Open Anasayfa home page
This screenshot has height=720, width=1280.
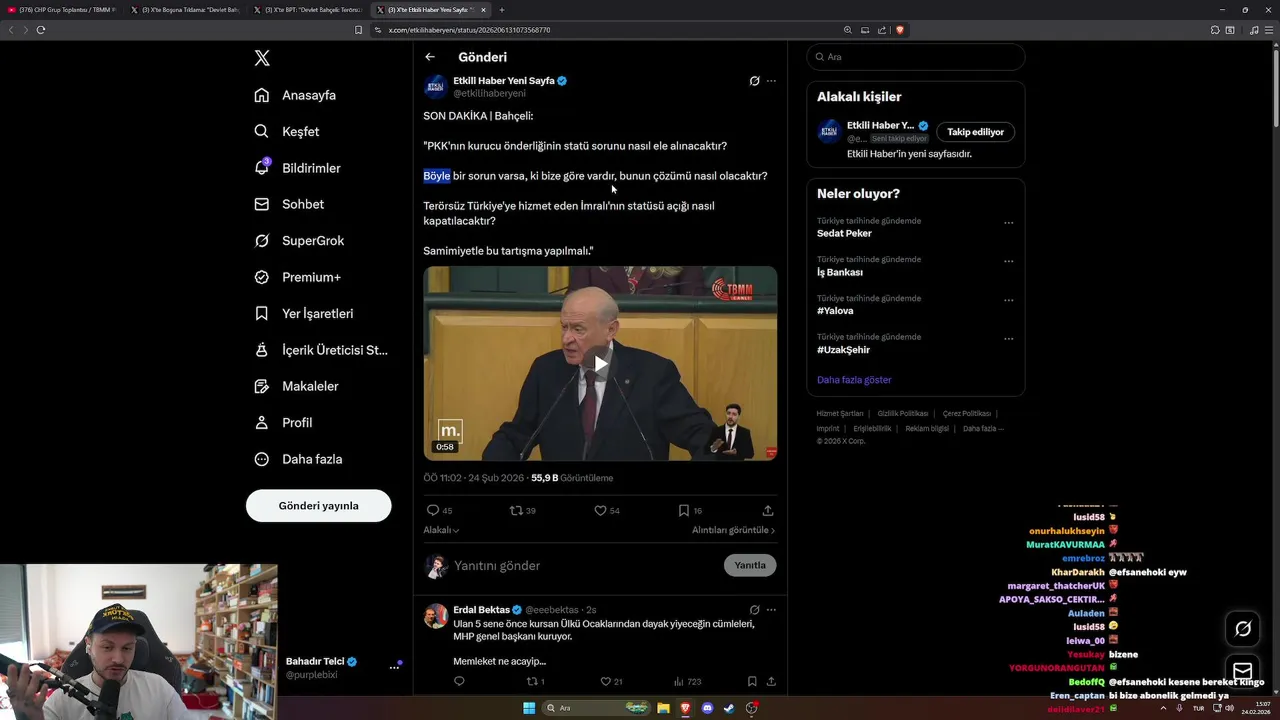coord(295,95)
